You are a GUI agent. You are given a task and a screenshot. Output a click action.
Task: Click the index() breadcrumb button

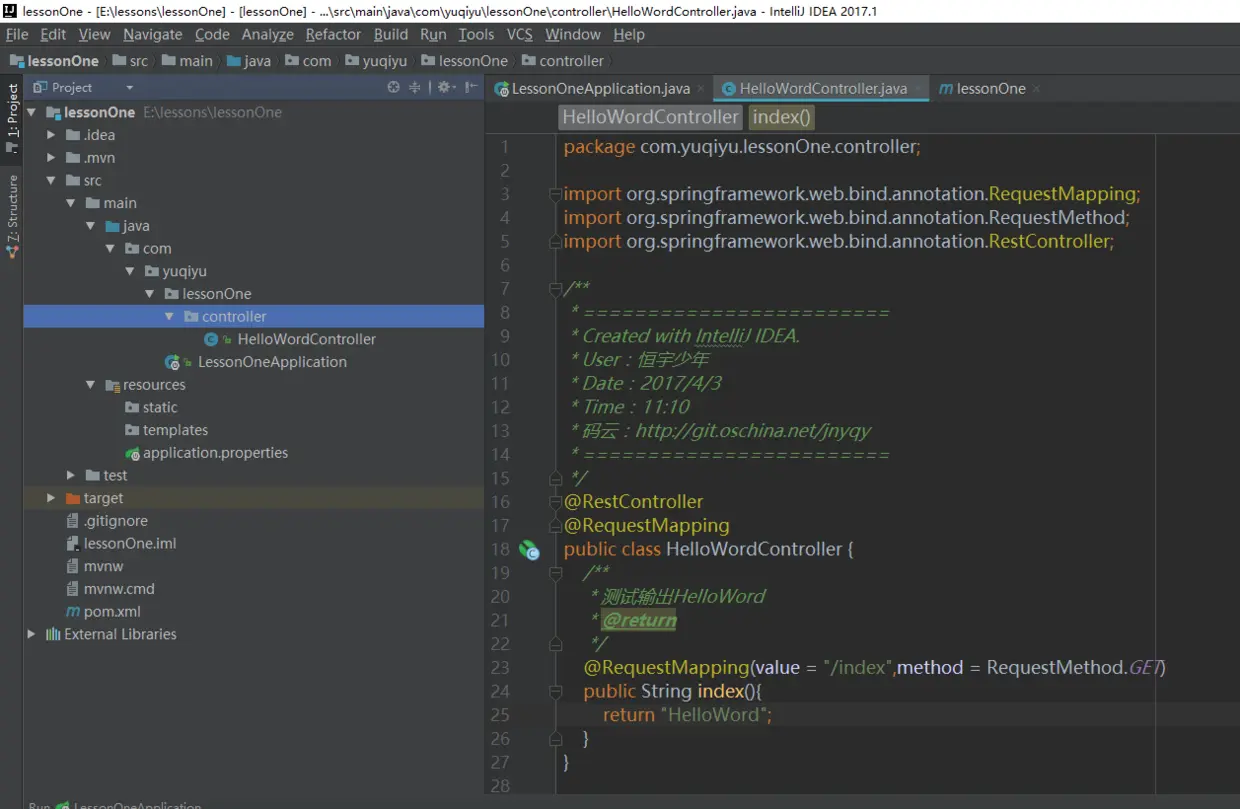tap(781, 117)
